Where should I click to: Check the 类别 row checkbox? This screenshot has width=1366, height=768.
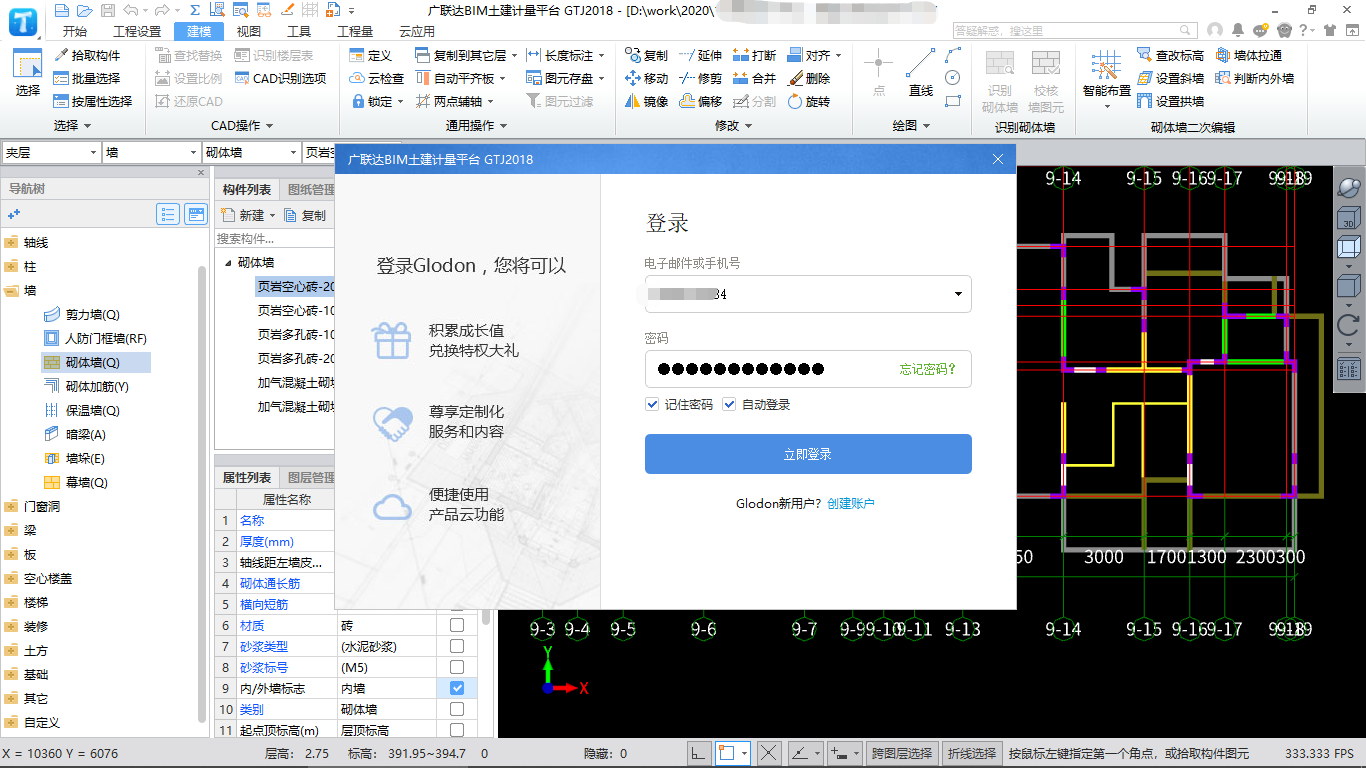[x=457, y=709]
